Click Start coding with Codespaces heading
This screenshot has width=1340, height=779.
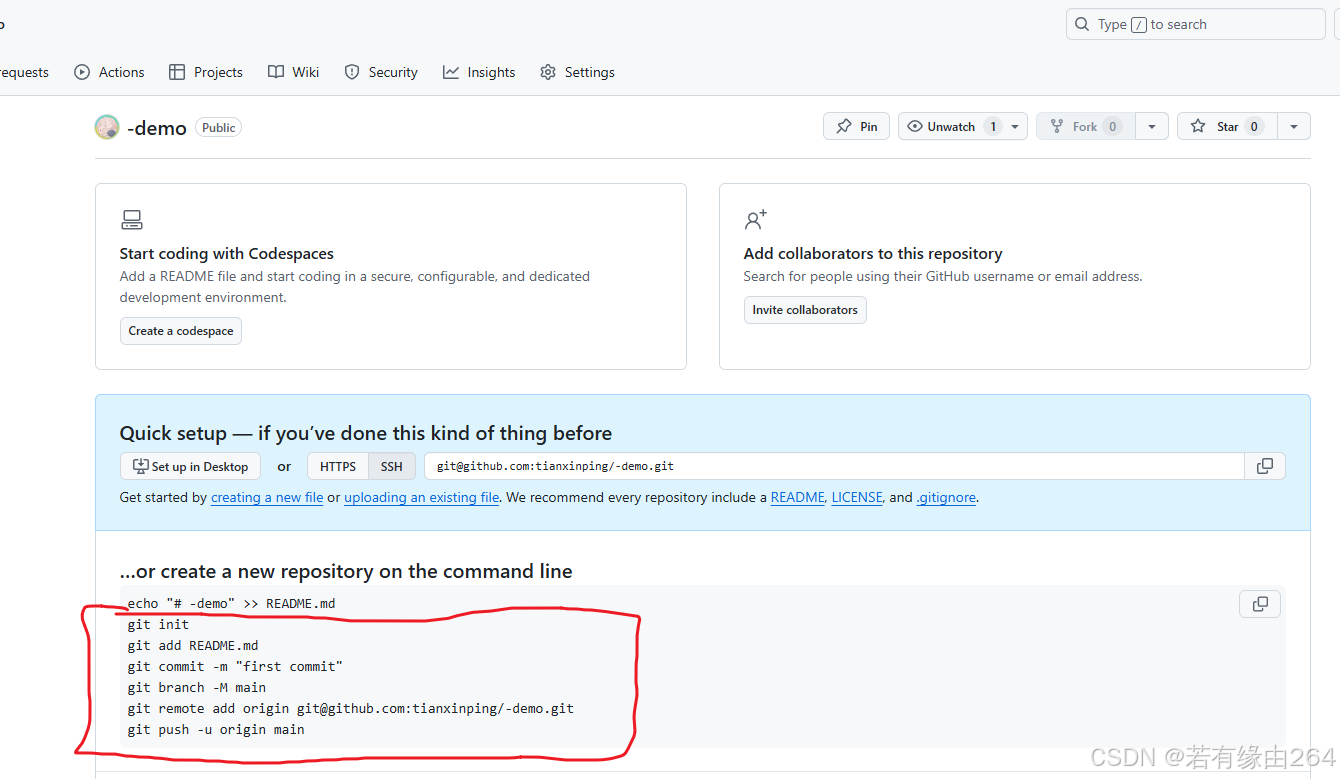tap(227, 254)
